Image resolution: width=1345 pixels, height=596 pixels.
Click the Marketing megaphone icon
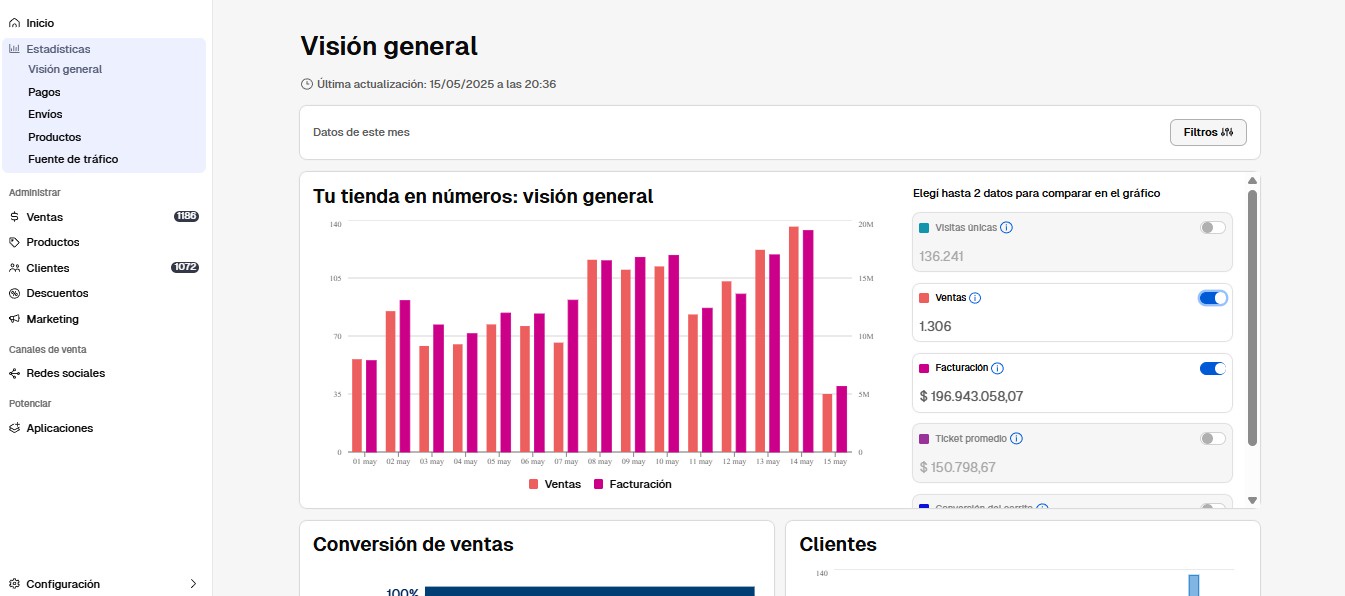pyautogui.click(x=14, y=318)
